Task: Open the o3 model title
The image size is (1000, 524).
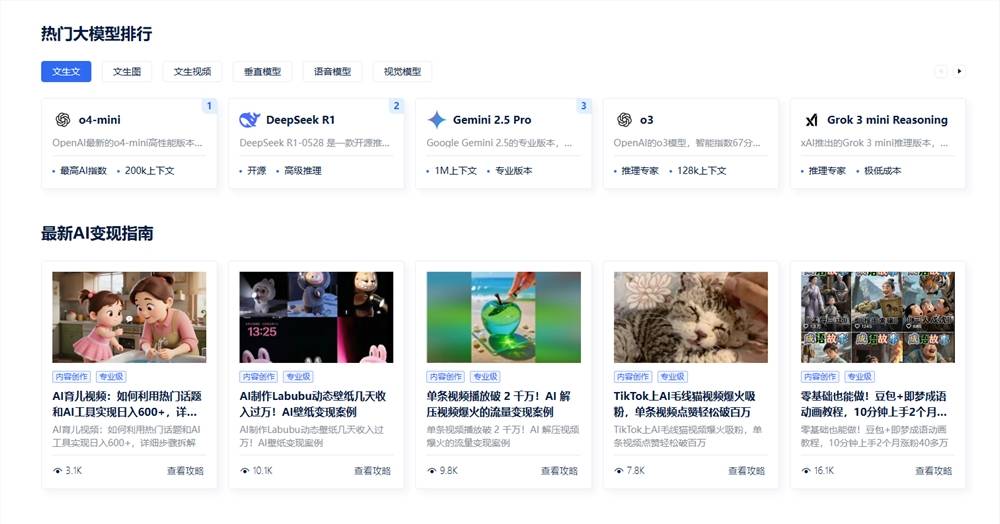Action: [647, 120]
